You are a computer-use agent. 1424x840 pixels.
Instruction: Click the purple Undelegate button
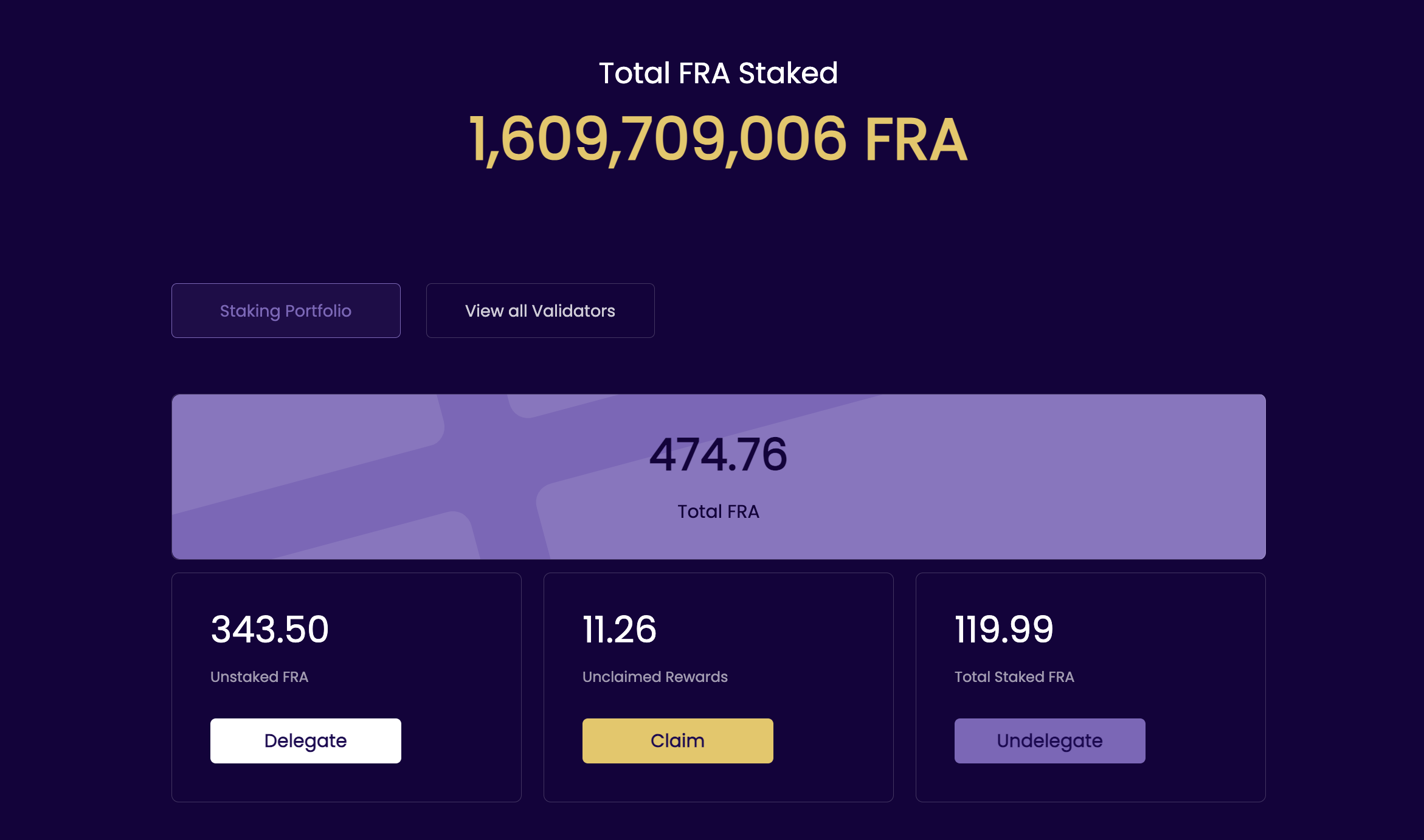[x=1049, y=740]
